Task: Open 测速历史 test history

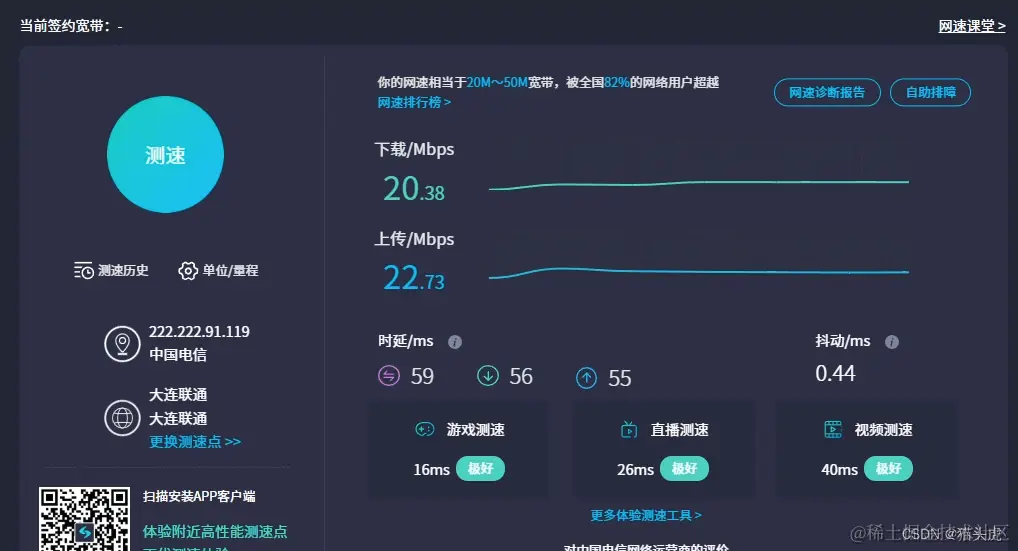Action: pos(111,271)
